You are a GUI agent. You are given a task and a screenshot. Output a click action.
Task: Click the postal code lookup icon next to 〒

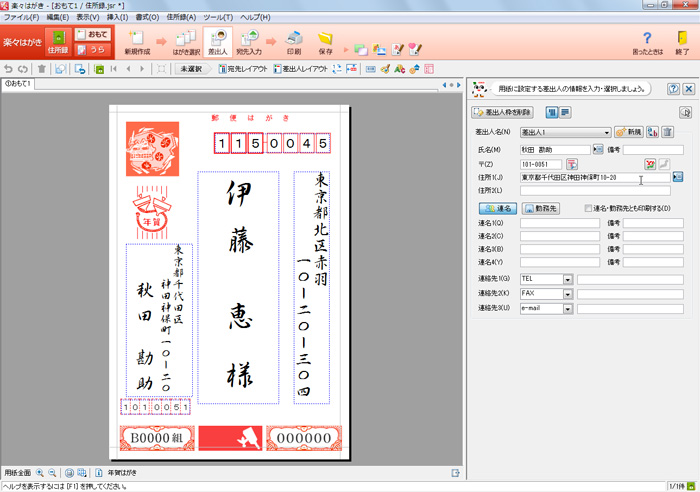point(572,163)
